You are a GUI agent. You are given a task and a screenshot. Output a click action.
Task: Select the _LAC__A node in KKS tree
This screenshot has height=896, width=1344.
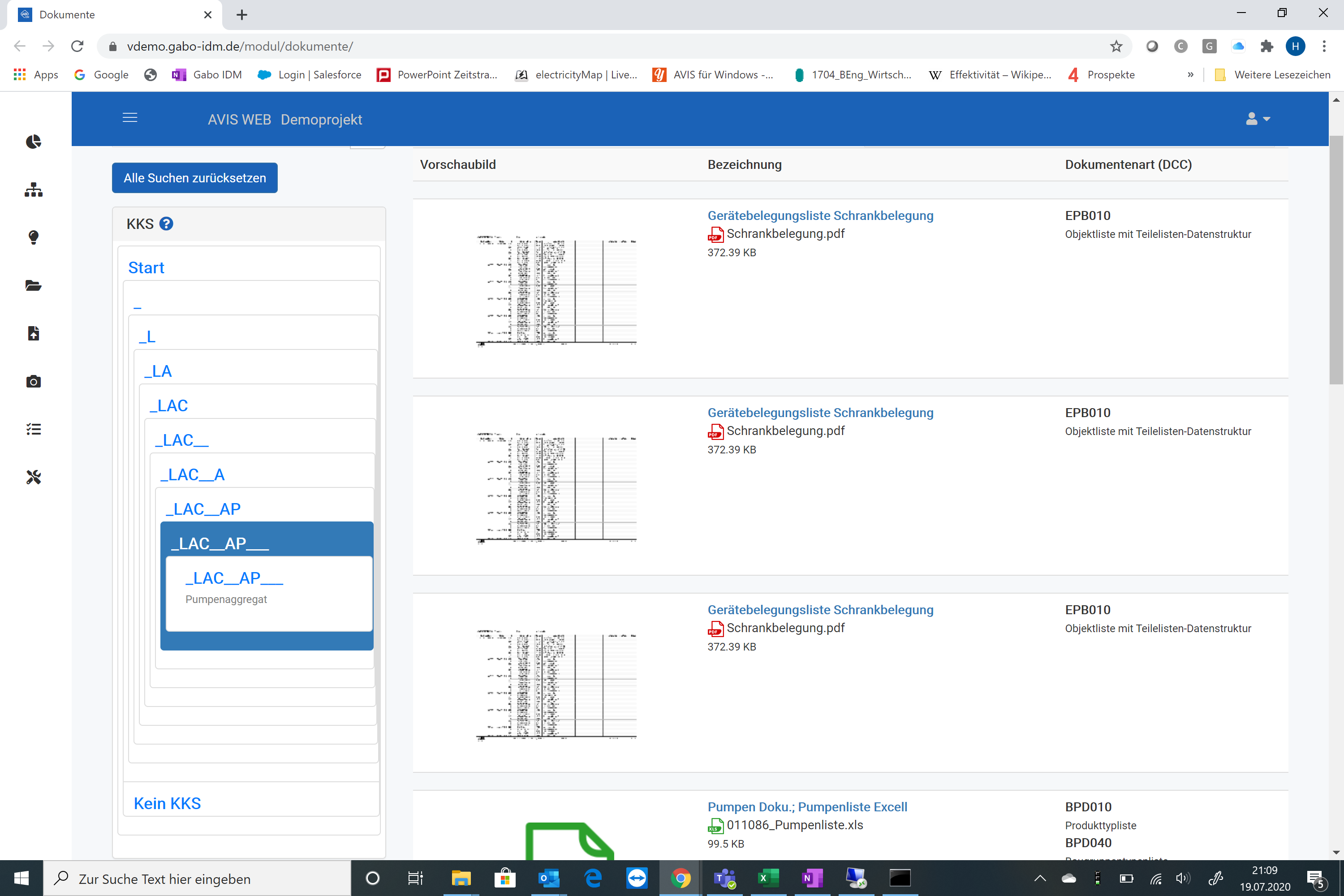(x=193, y=474)
